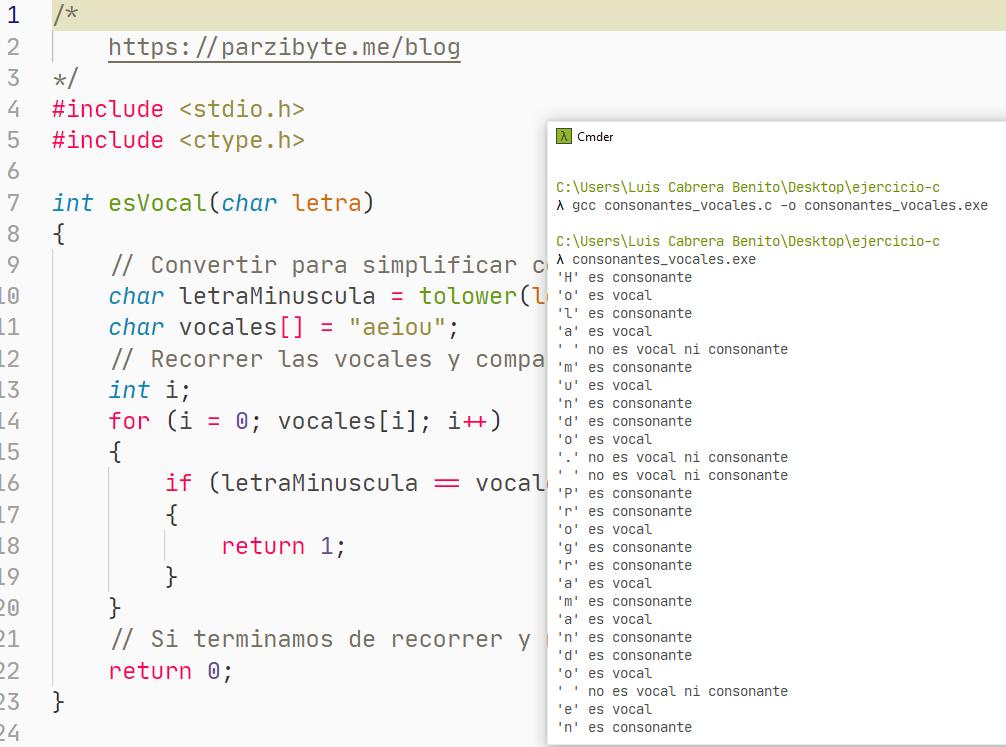Click the "'g' es consonante" output line
The image size is (1006, 747).
[x=624, y=547]
